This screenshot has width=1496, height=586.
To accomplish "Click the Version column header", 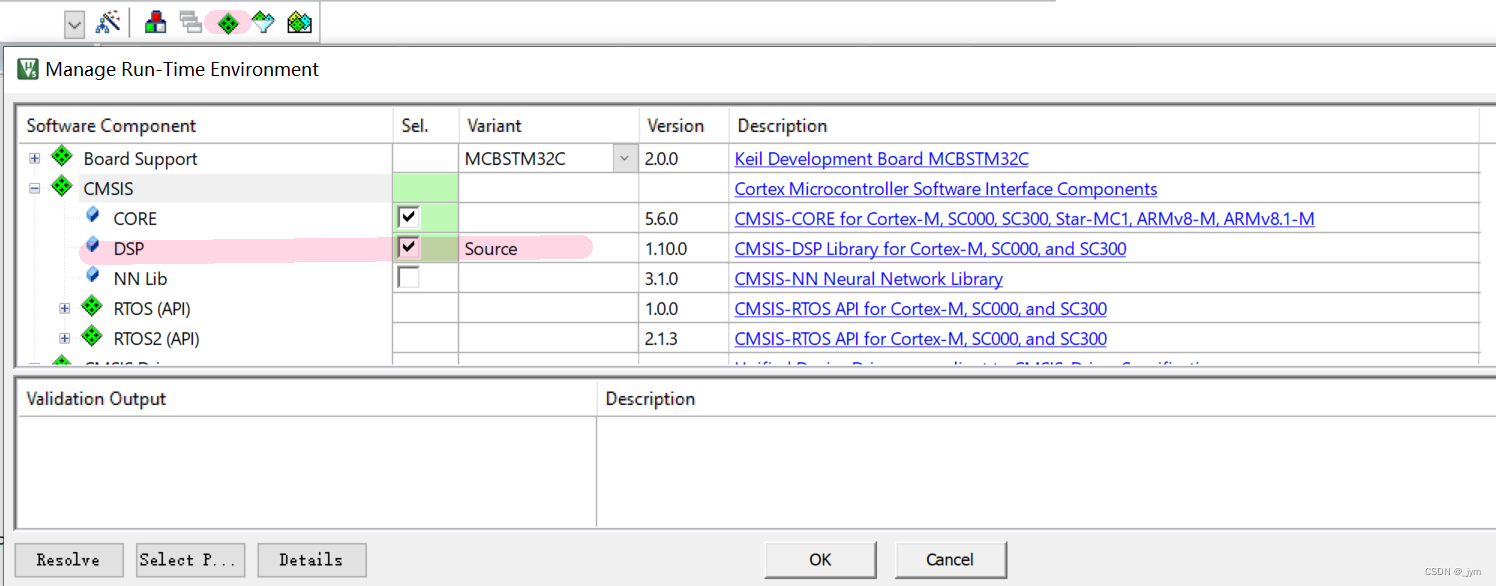I will 676,126.
